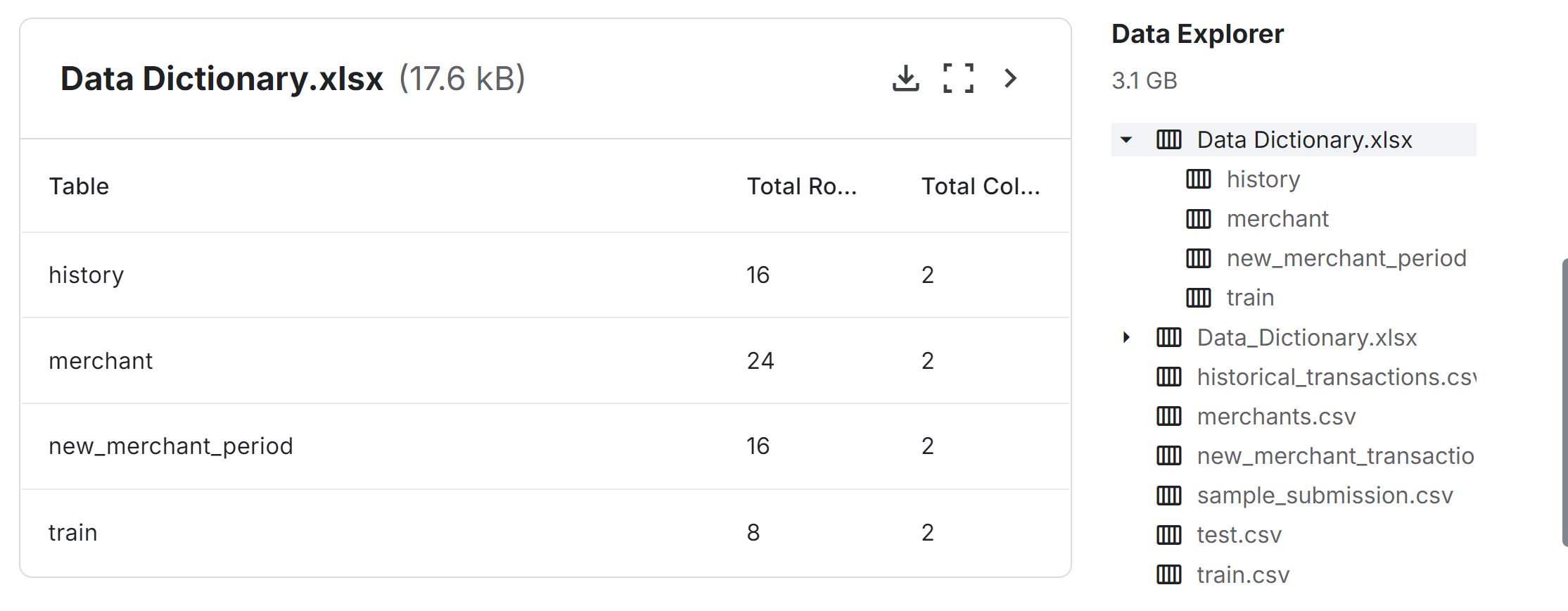Click the Table column header
This screenshot has height=611, width=1568.
click(x=79, y=187)
